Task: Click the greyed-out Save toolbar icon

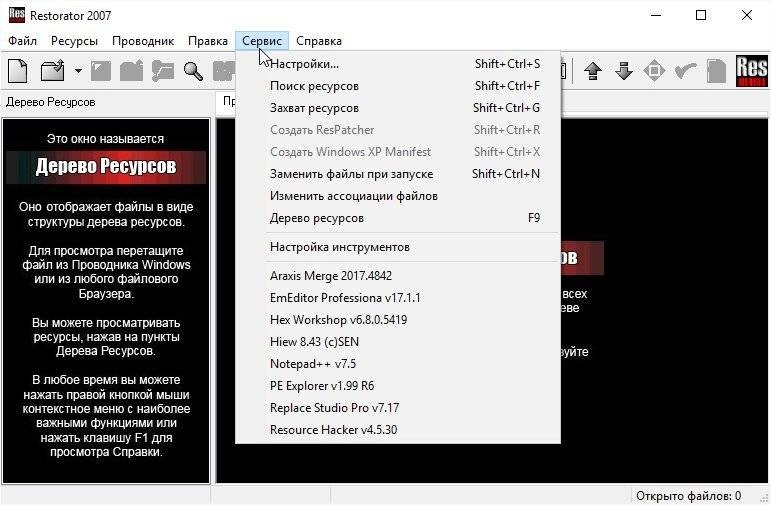Action: tap(101, 71)
